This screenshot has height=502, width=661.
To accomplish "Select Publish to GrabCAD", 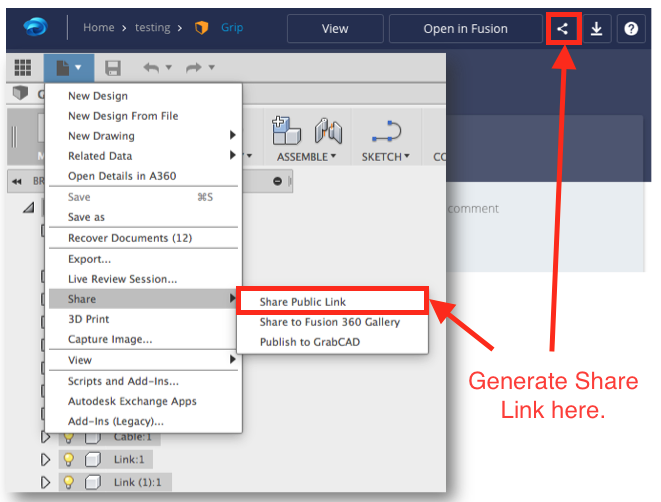I will (x=332, y=342).
